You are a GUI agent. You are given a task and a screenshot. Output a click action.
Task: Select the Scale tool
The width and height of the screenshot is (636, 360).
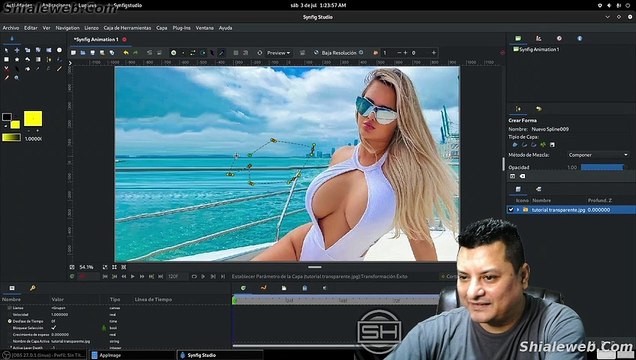point(28,50)
